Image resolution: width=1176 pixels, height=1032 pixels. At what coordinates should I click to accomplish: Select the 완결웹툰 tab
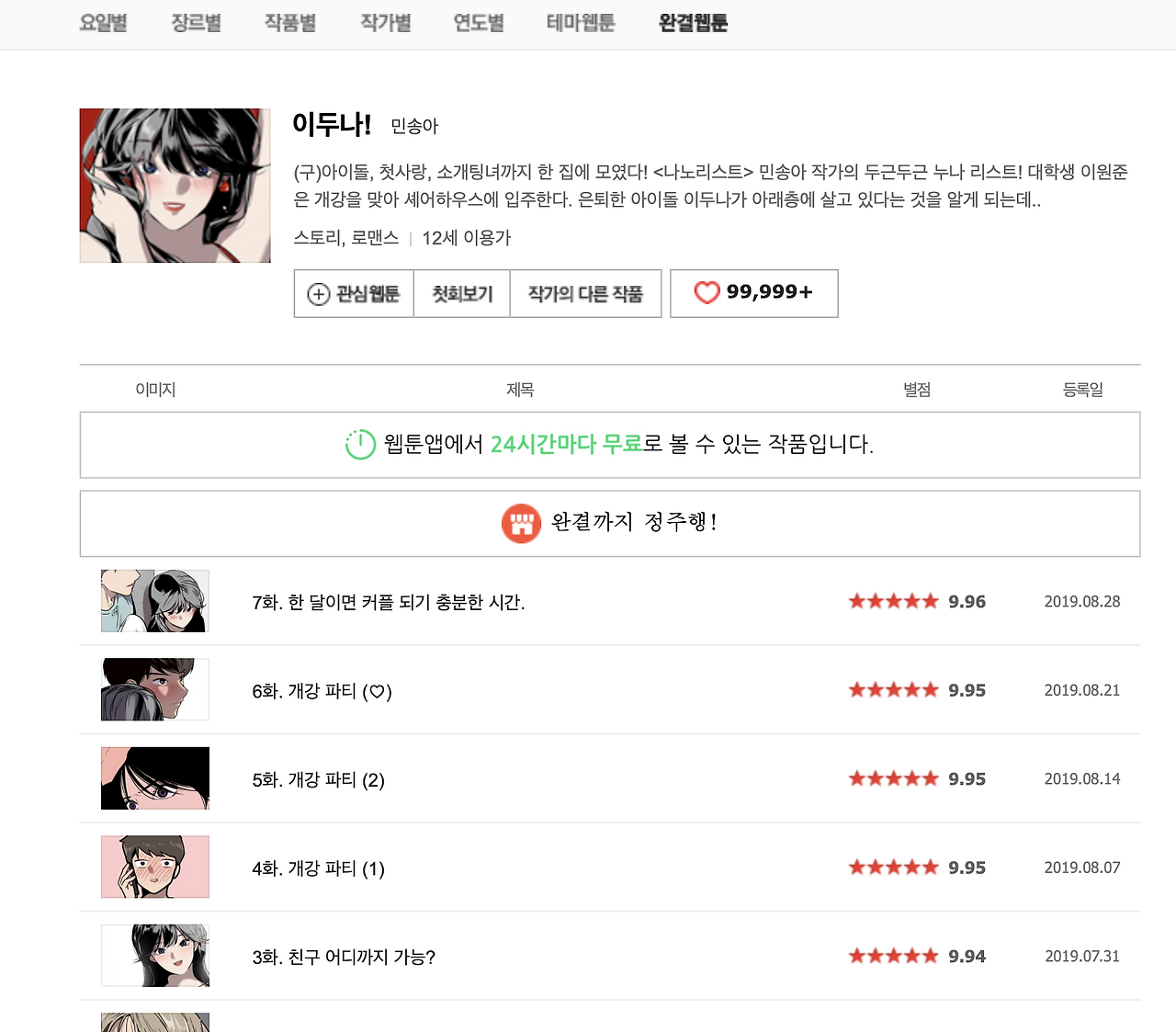click(x=694, y=23)
